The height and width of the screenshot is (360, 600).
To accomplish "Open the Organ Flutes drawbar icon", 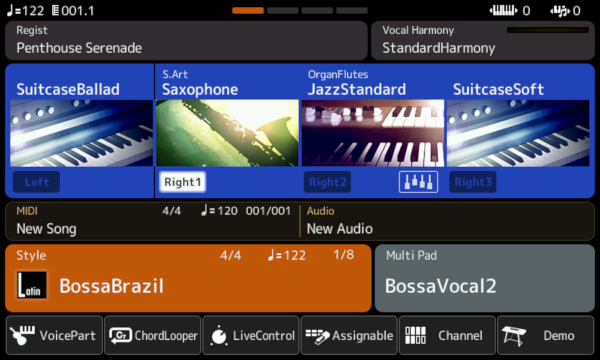I will tap(418, 182).
